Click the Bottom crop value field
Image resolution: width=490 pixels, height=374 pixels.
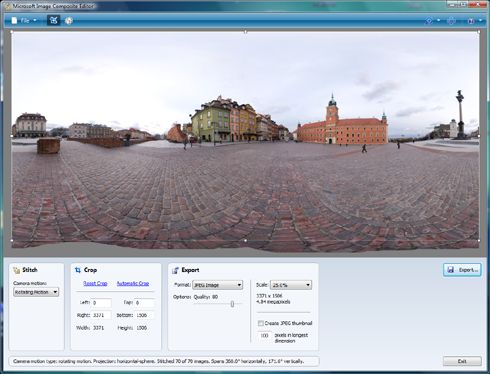pyautogui.click(x=144, y=315)
